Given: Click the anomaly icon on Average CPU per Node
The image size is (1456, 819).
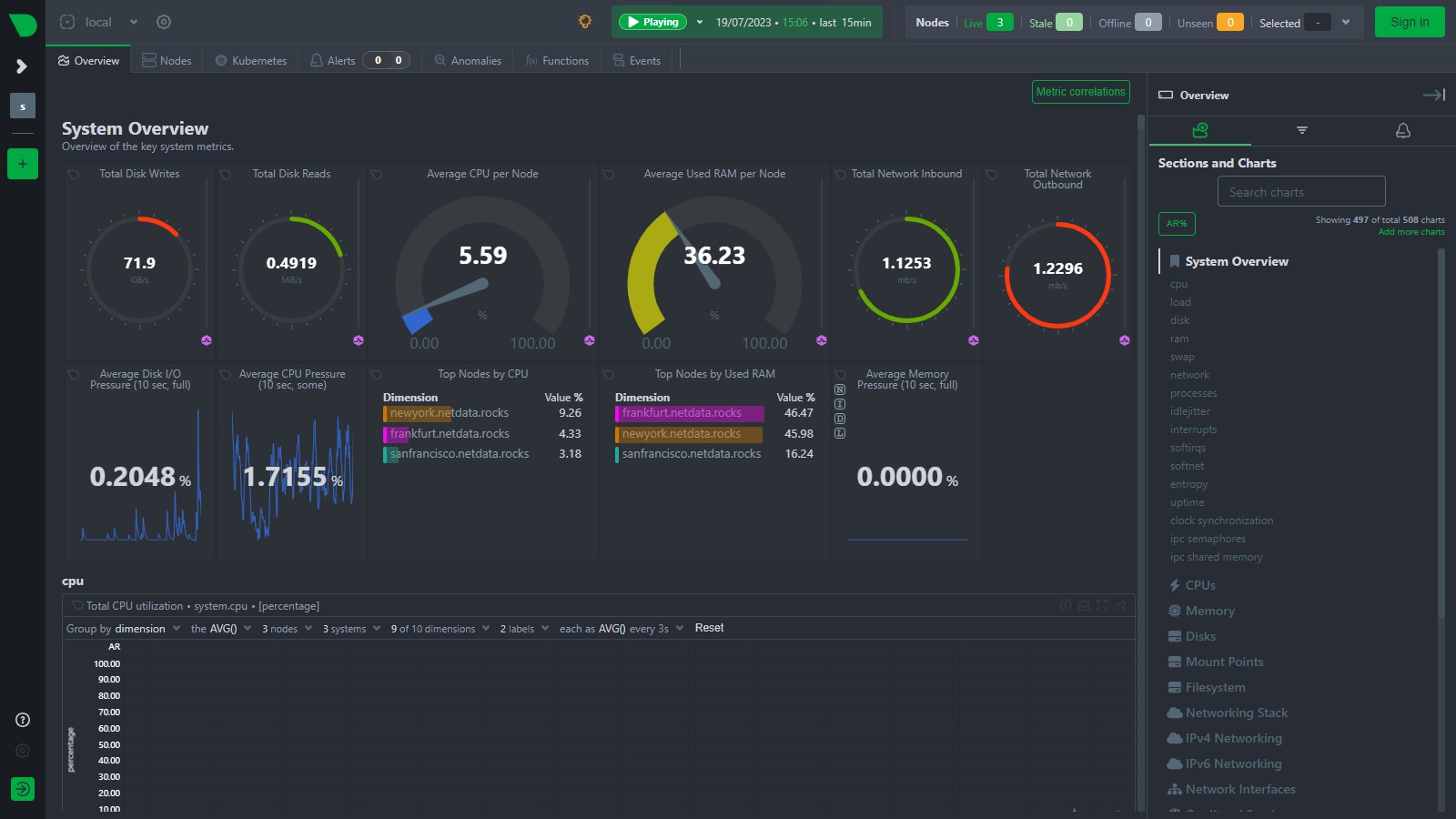Looking at the screenshot, I should tap(590, 340).
